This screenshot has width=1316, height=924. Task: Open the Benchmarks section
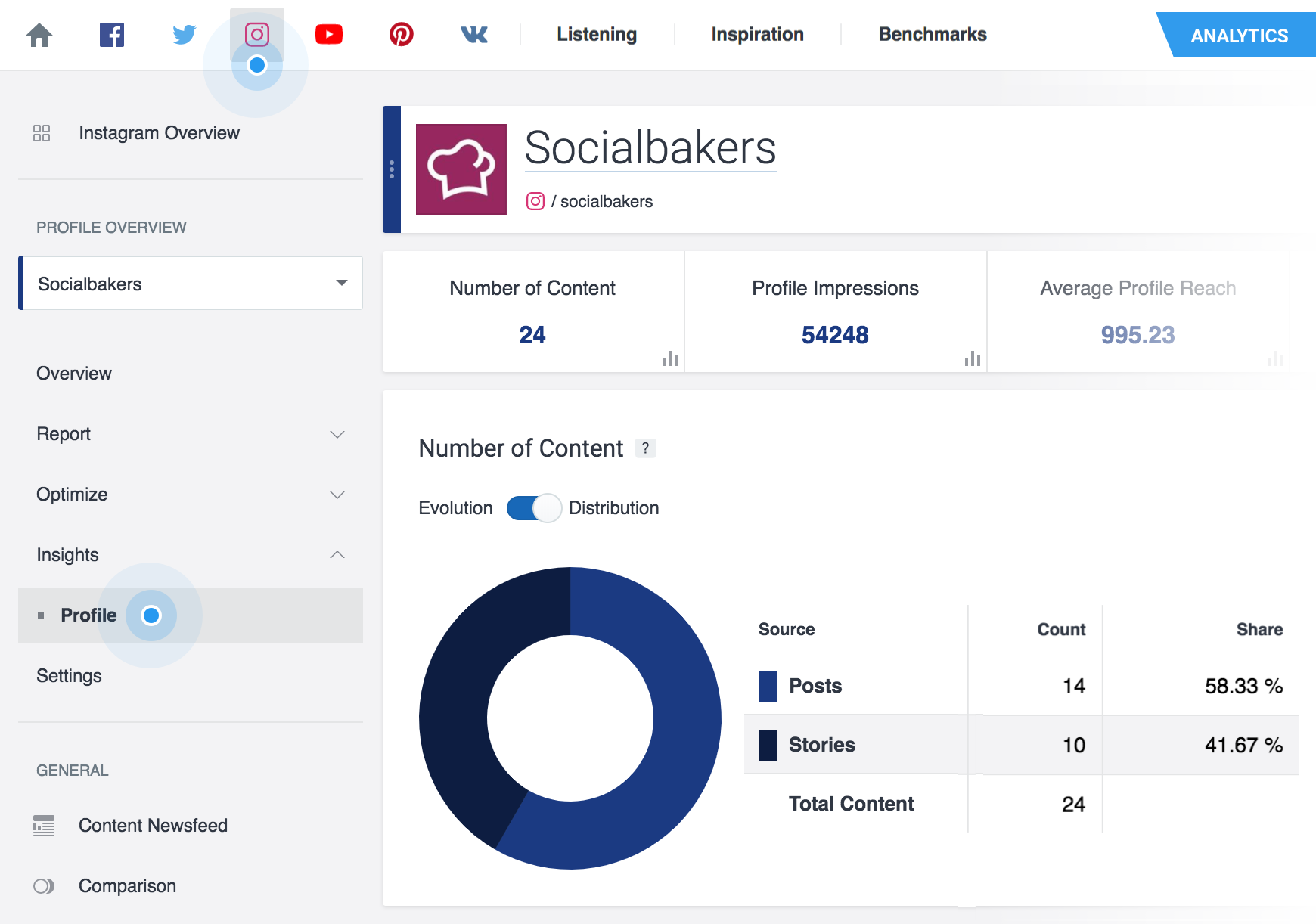pyautogui.click(x=931, y=34)
